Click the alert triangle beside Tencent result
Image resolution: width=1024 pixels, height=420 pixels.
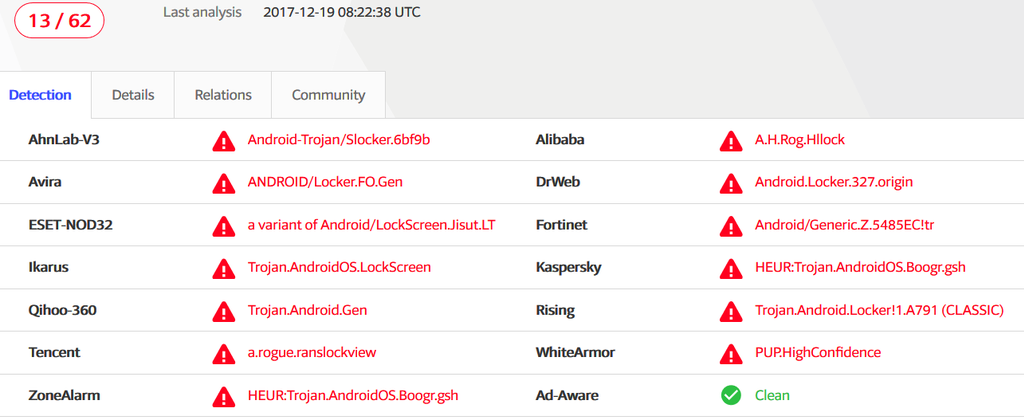coord(224,353)
